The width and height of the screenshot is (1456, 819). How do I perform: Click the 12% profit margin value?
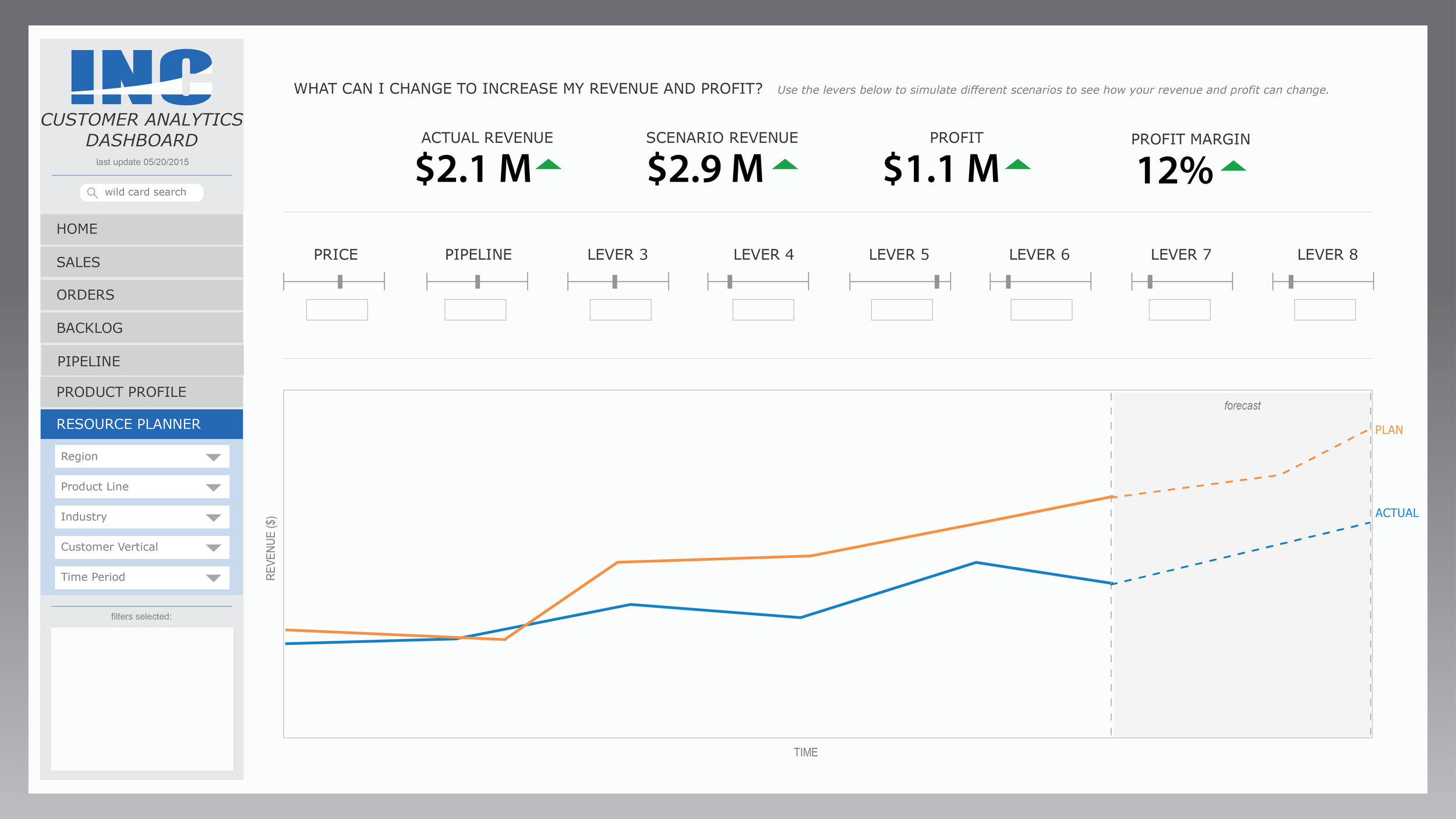[1175, 171]
